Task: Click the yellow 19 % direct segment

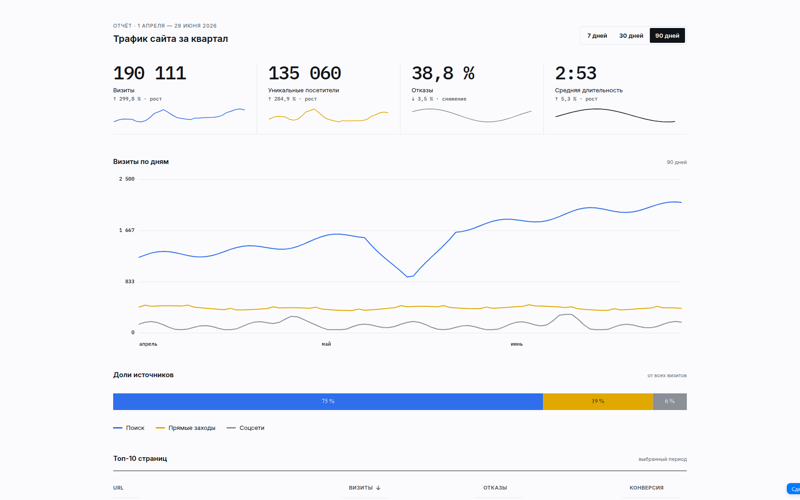Action: [598, 402]
